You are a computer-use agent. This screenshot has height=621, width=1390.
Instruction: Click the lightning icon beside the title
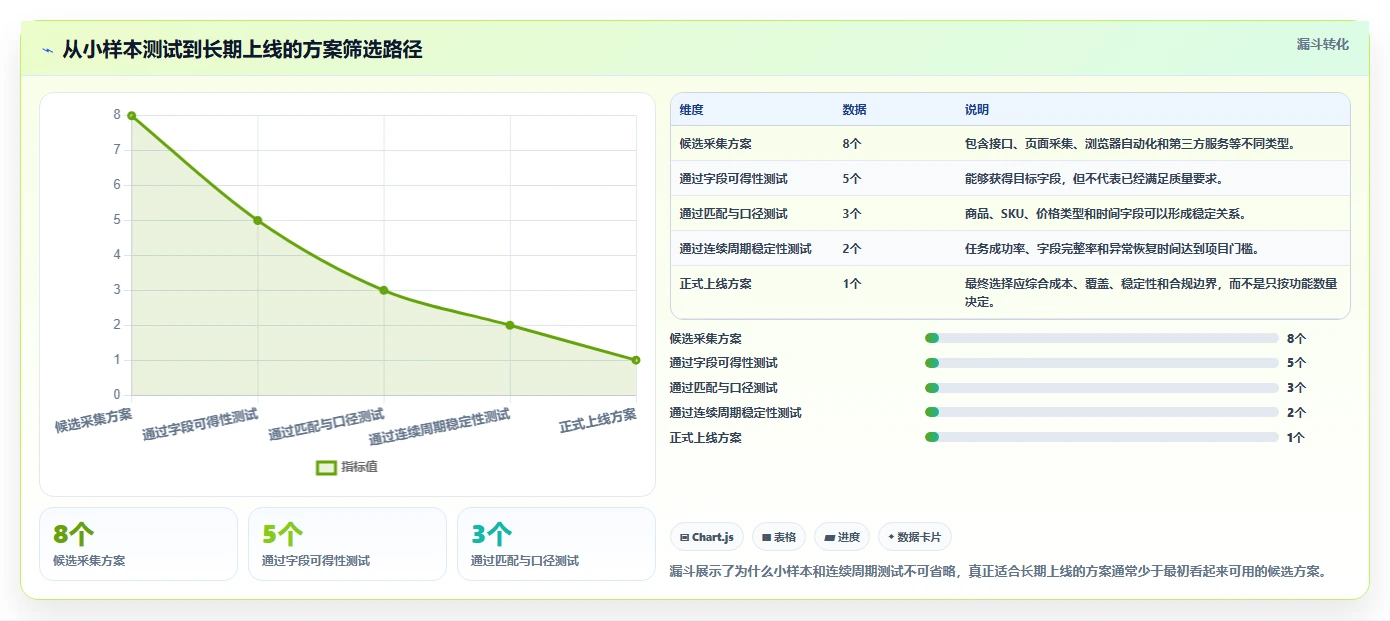click(48, 50)
